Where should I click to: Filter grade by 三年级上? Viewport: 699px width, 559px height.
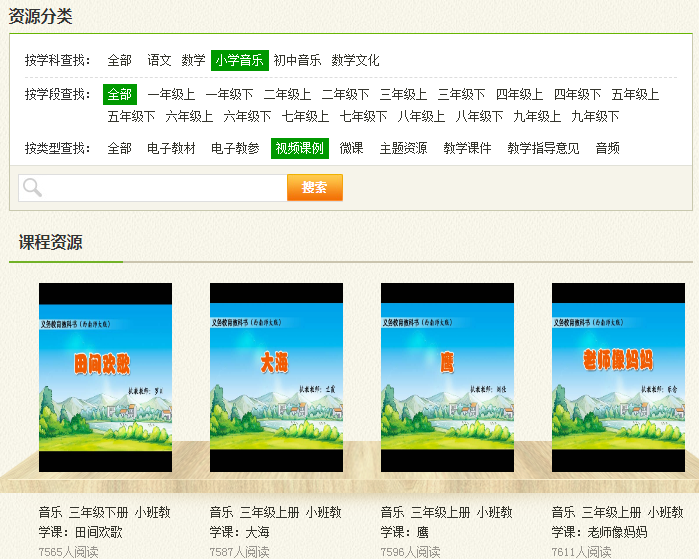(x=403, y=95)
